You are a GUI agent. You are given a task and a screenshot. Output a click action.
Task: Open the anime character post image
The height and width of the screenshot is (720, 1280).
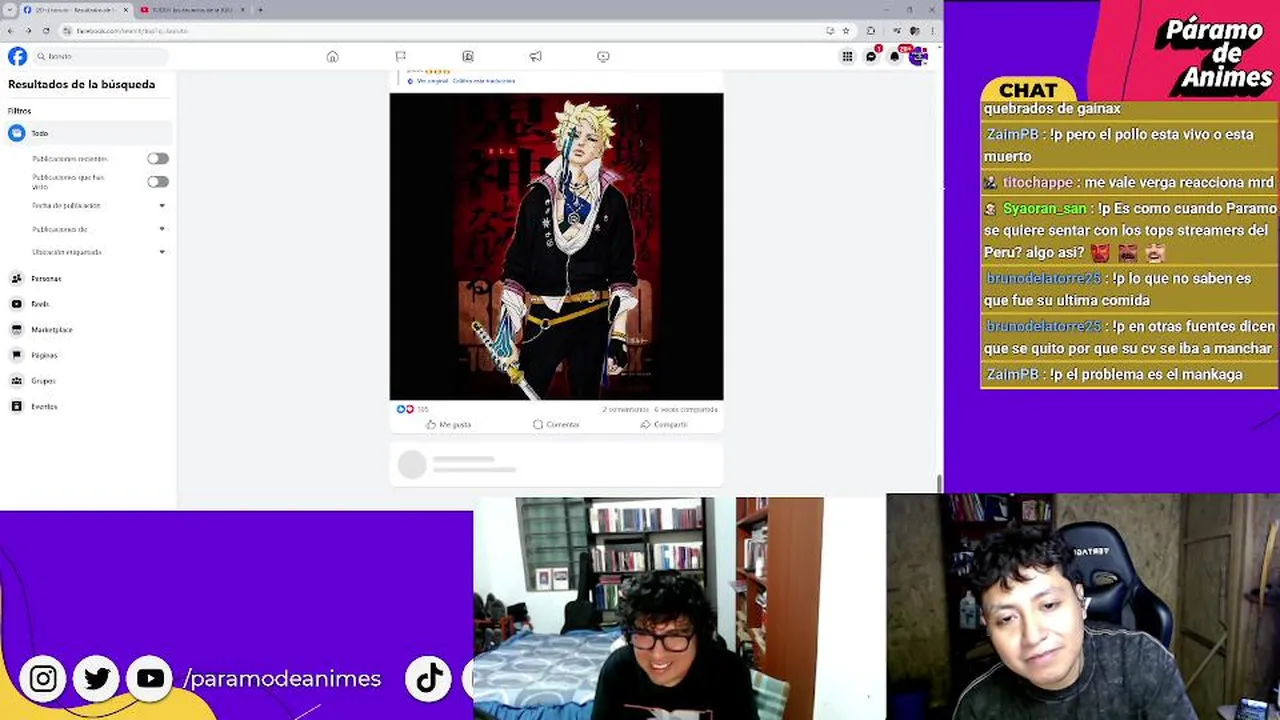[x=556, y=246]
